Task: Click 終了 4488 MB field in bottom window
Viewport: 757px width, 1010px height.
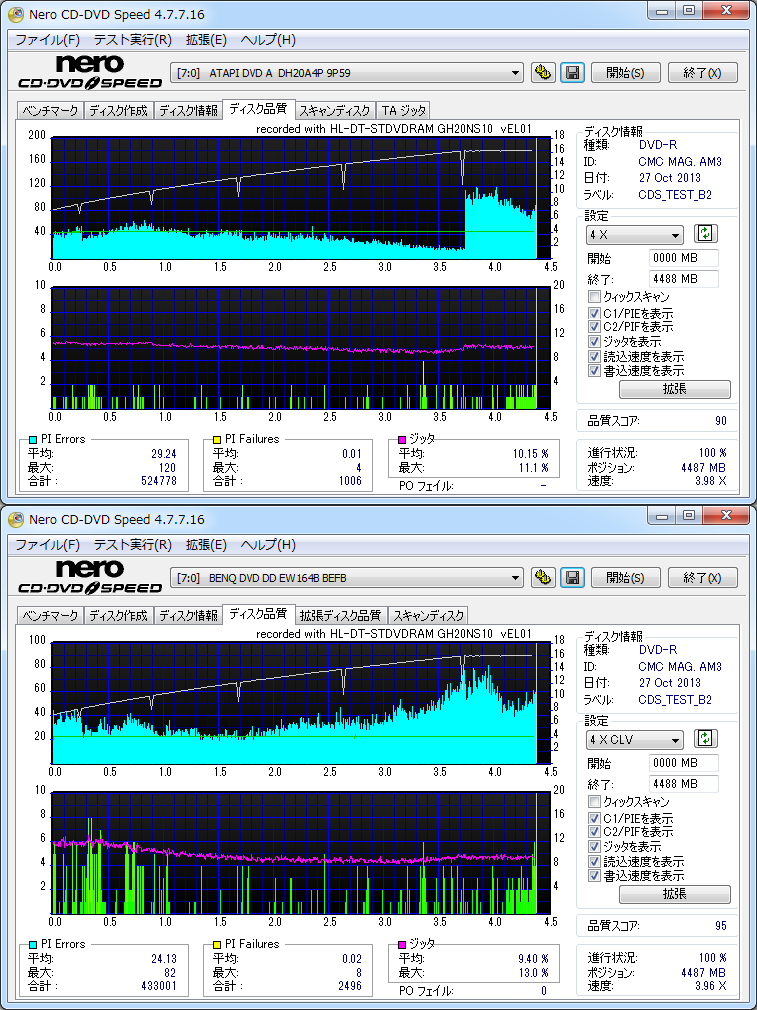Action: click(x=684, y=784)
